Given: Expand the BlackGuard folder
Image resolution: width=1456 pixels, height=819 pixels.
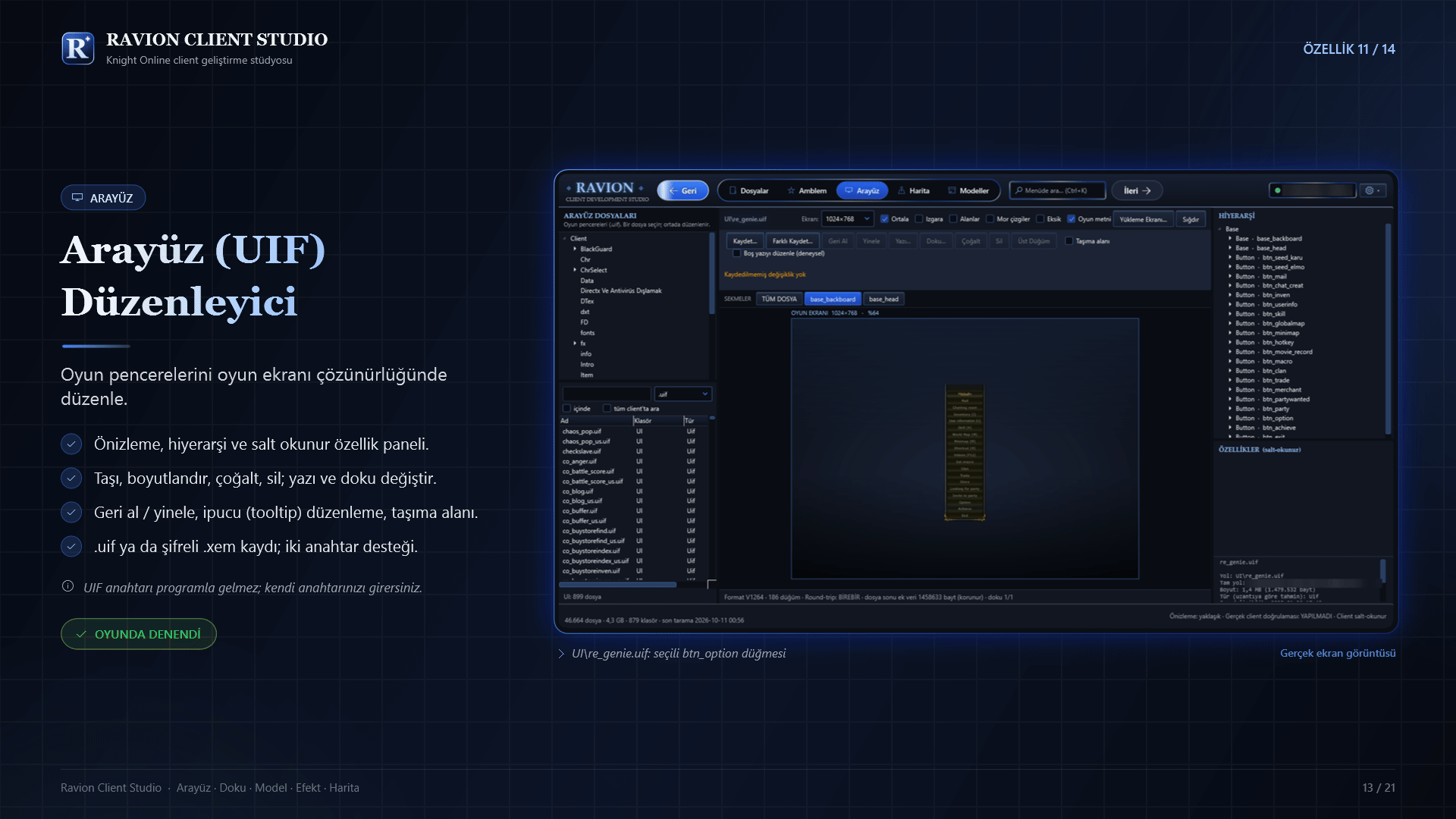Looking at the screenshot, I should pos(575,249).
